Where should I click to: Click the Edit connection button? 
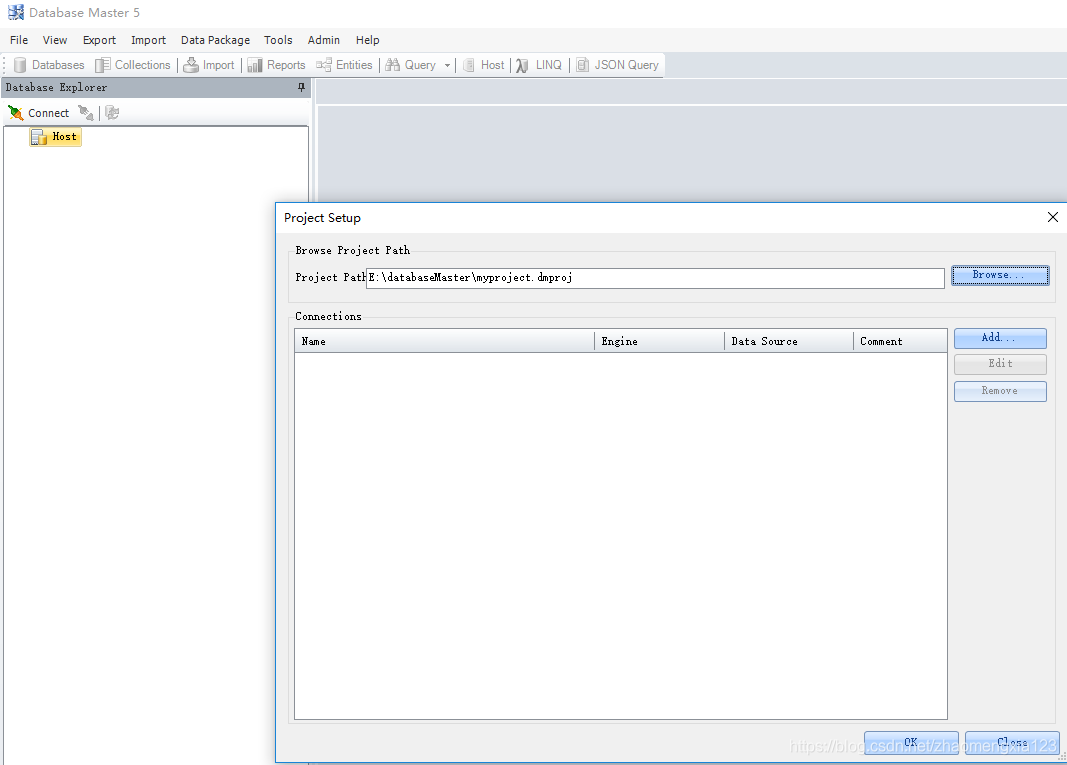click(1000, 364)
